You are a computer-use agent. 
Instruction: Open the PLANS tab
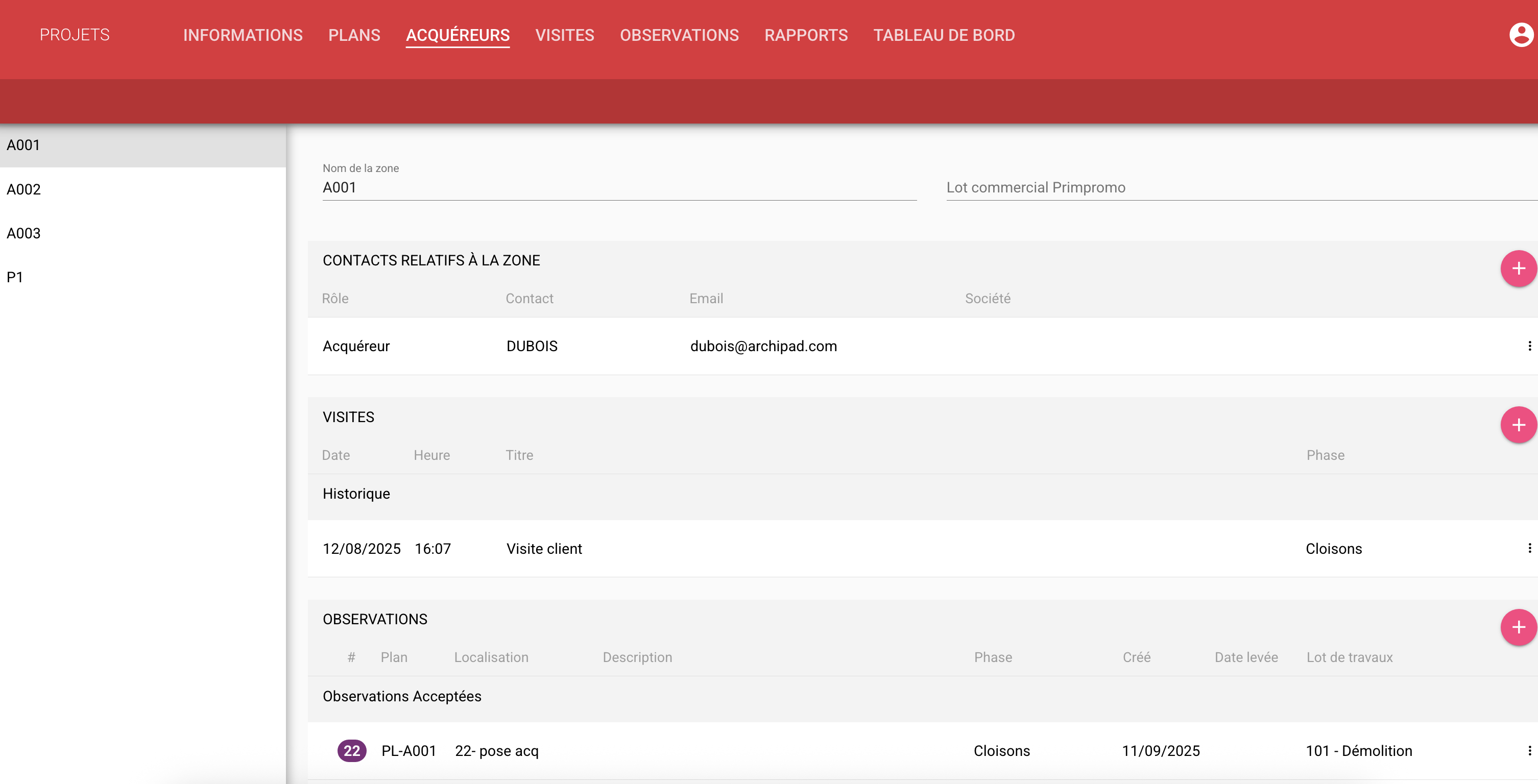pos(354,35)
